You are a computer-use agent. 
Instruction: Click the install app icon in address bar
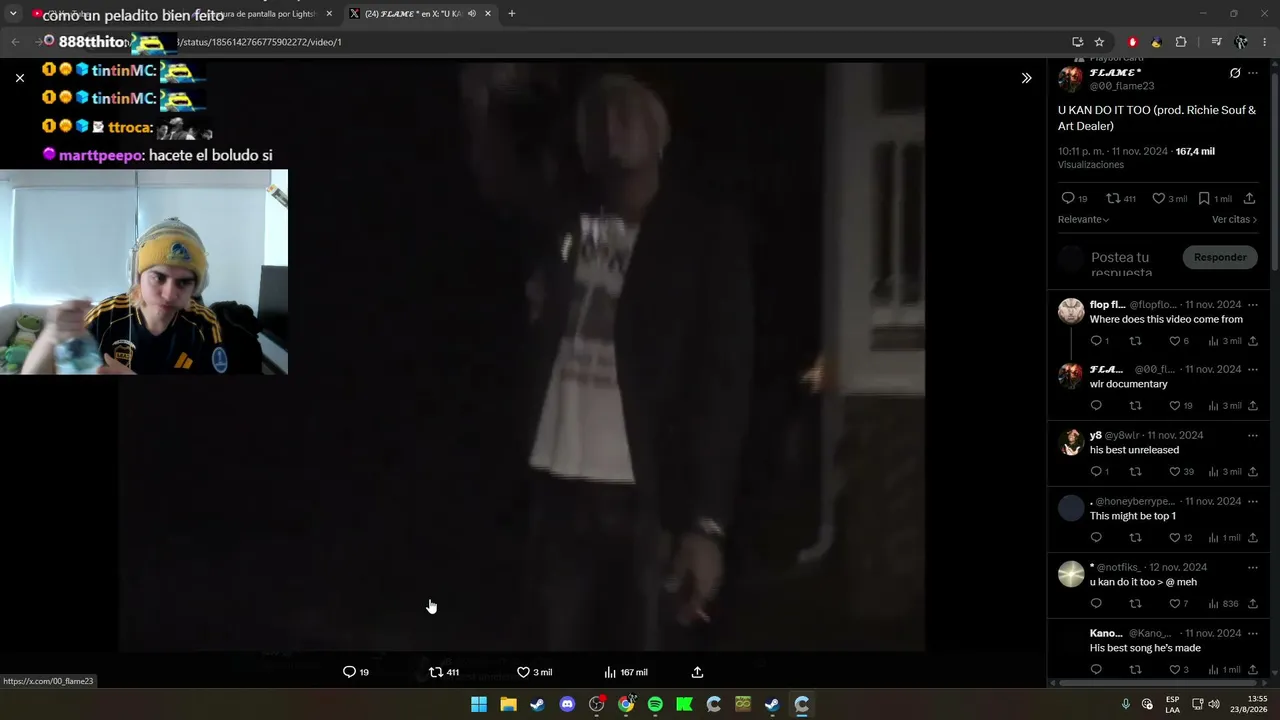1077,42
